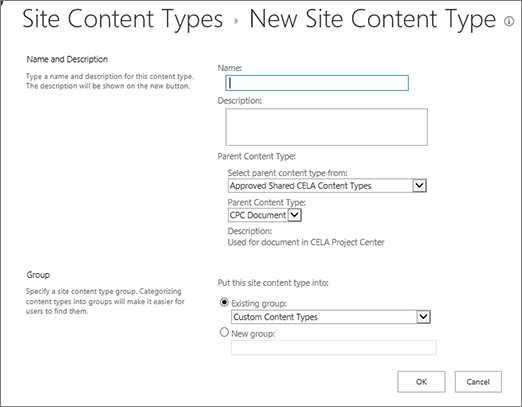Screen dimensions: 522x407
Task: Click the New group label
Action: click(253, 334)
